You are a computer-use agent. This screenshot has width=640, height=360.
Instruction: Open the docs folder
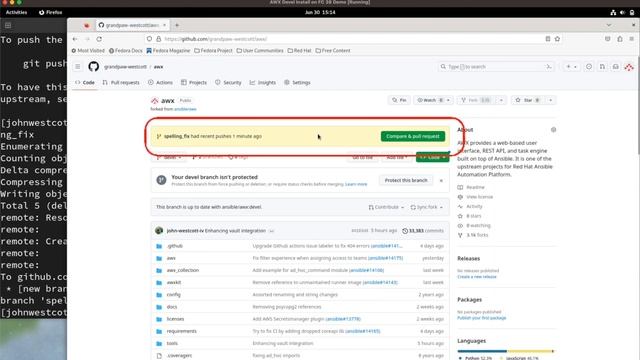pos(172,307)
